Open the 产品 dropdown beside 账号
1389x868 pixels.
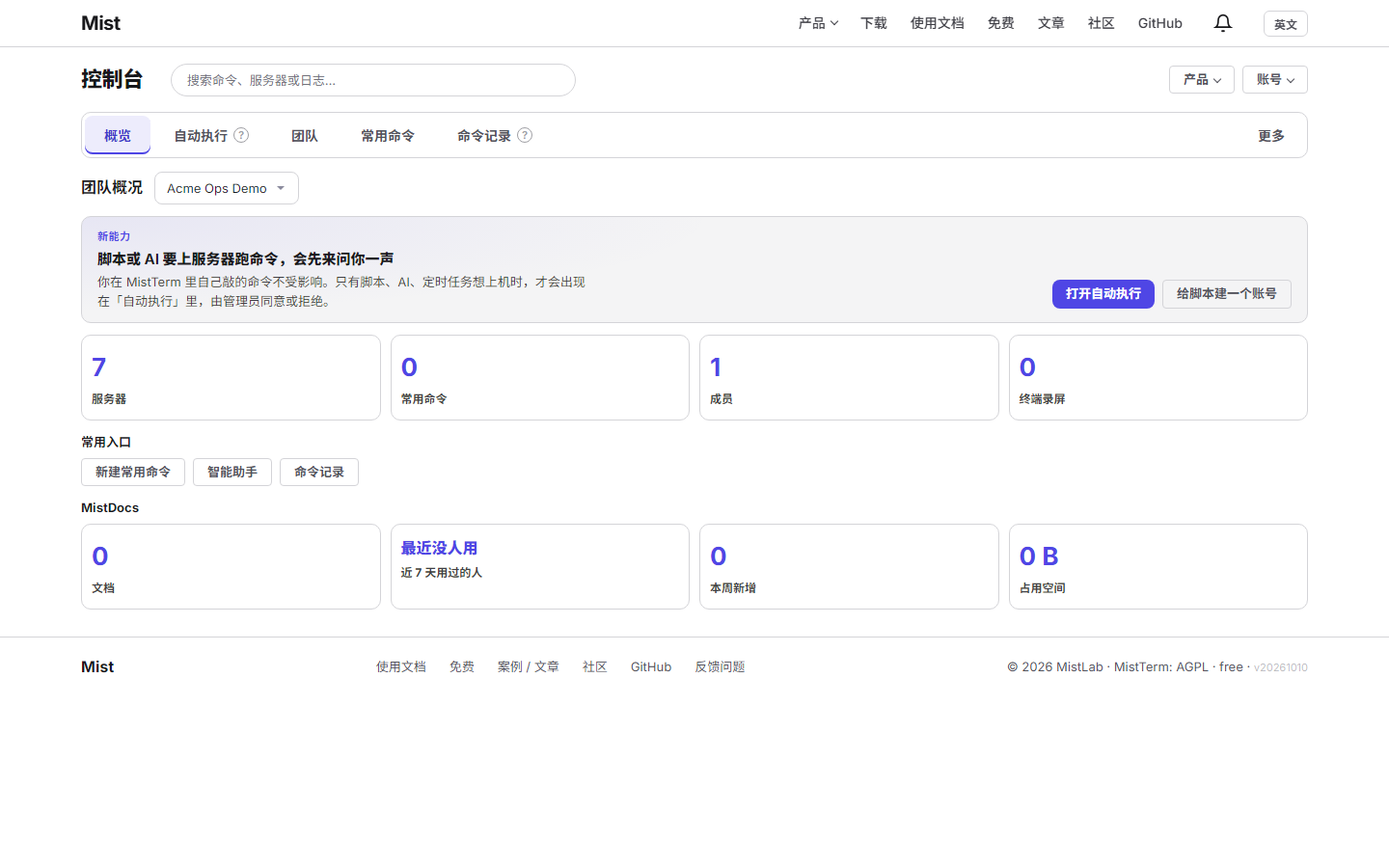(1202, 79)
